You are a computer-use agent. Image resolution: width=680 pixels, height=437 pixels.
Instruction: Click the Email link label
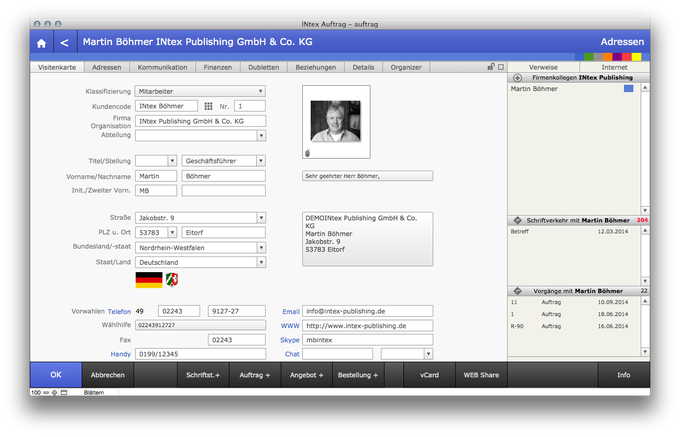tap(291, 311)
